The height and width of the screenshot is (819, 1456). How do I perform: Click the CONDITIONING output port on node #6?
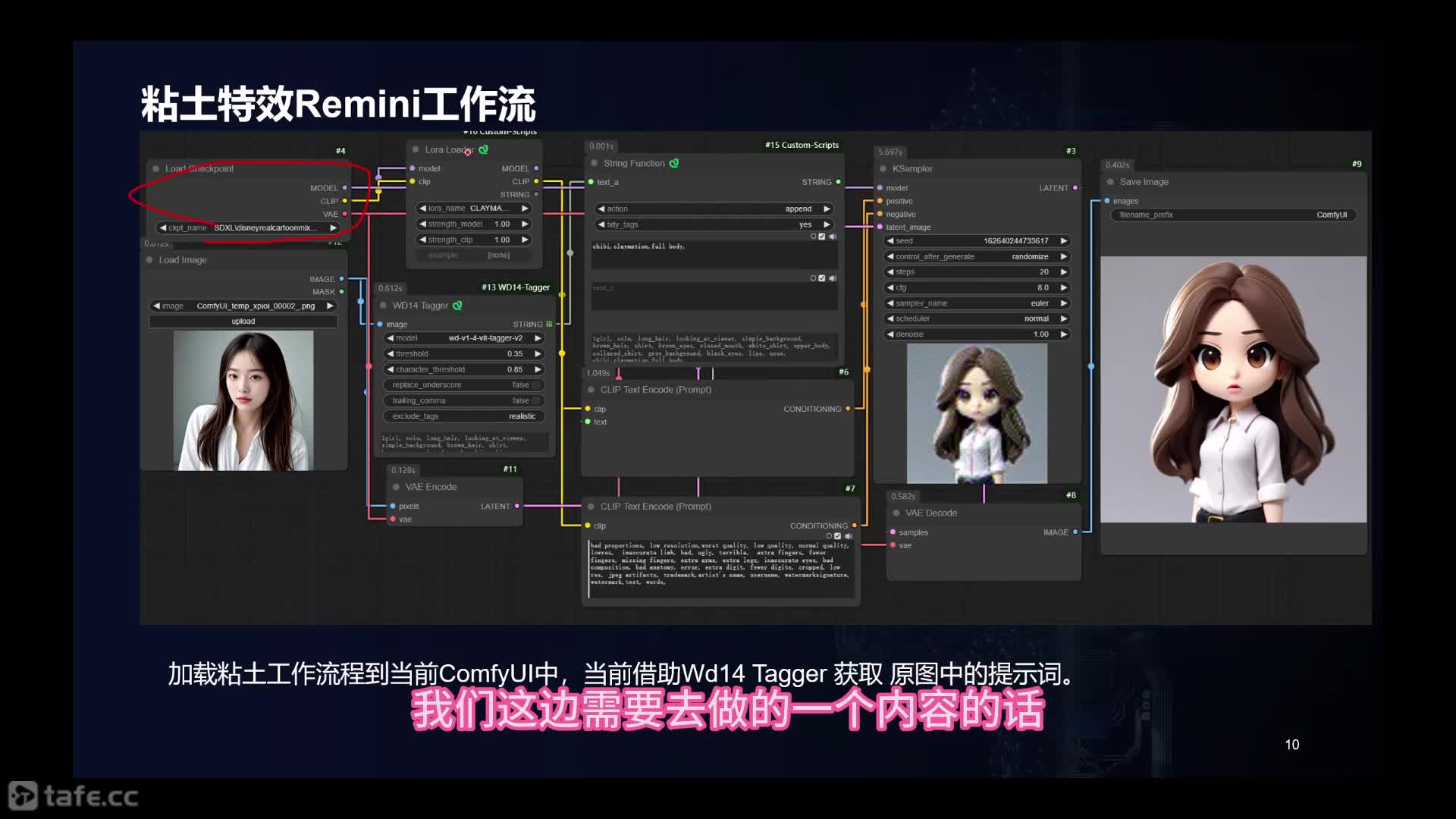pyautogui.click(x=848, y=409)
